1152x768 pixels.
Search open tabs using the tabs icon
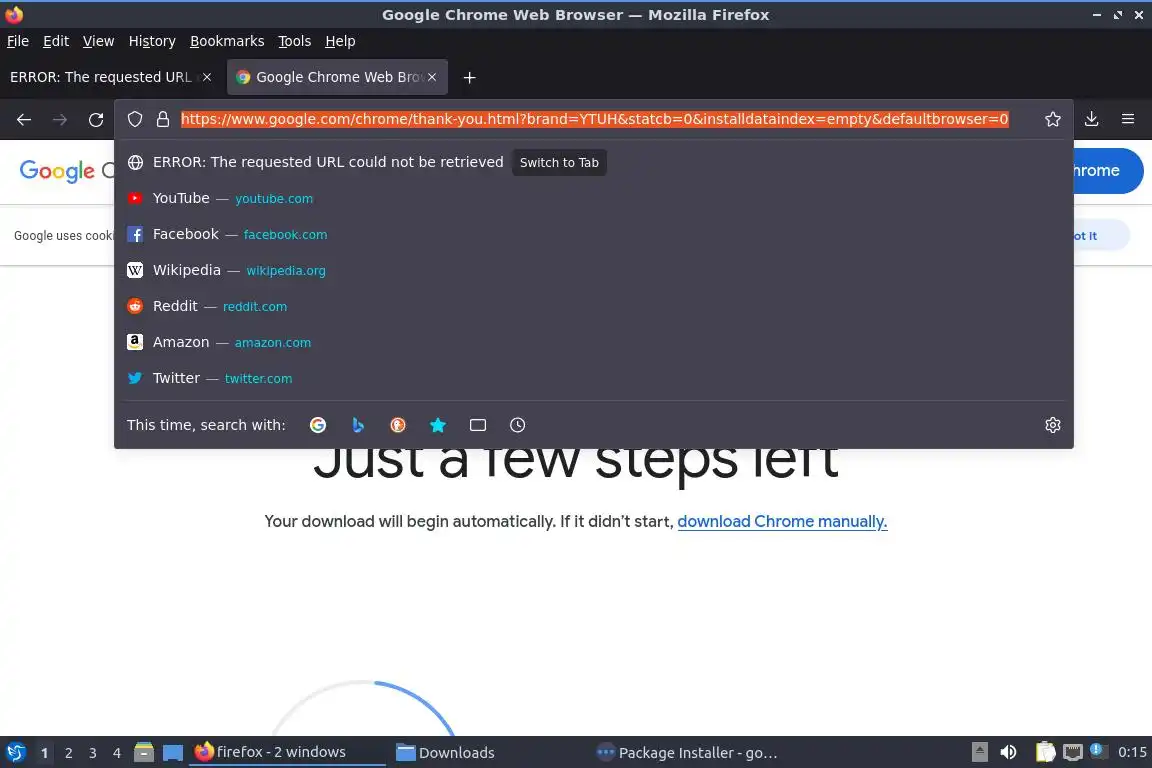tap(478, 425)
